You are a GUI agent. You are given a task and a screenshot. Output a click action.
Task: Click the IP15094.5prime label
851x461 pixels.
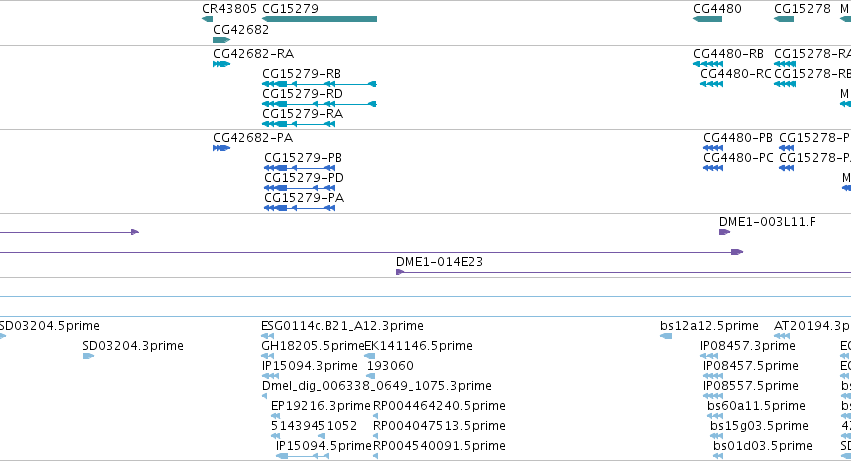323,446
